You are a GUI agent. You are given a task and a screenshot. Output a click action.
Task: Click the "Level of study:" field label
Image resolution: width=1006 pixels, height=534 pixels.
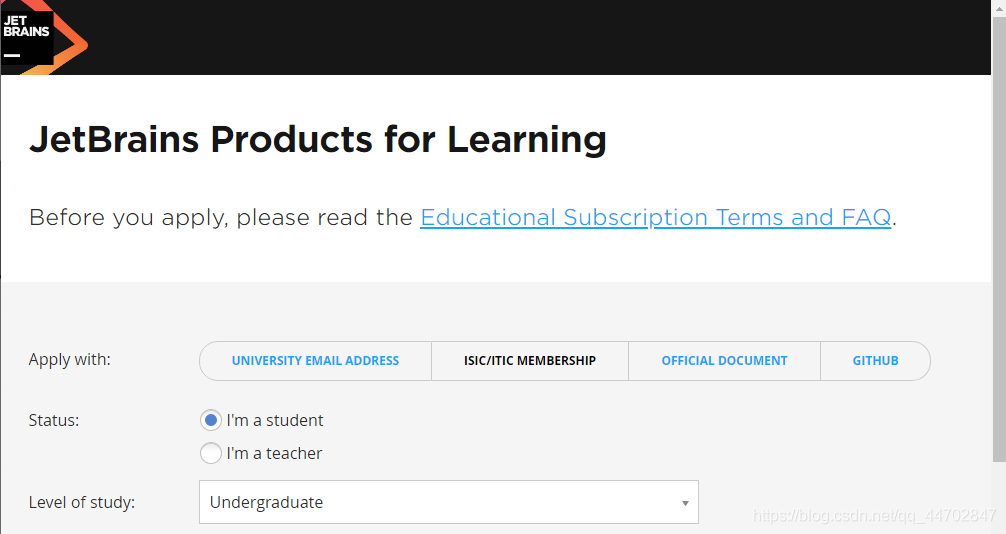point(81,502)
